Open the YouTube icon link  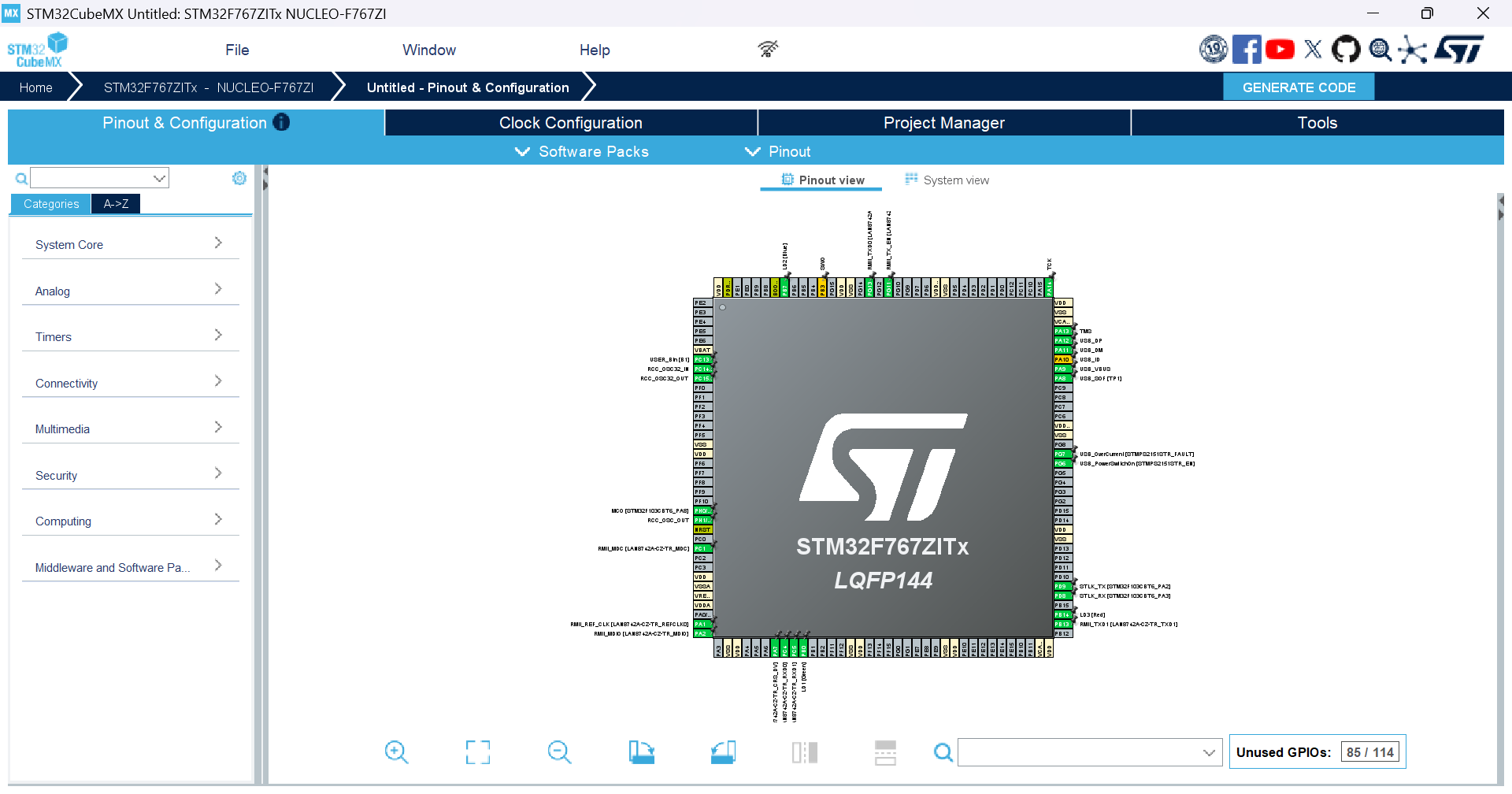point(1280,50)
